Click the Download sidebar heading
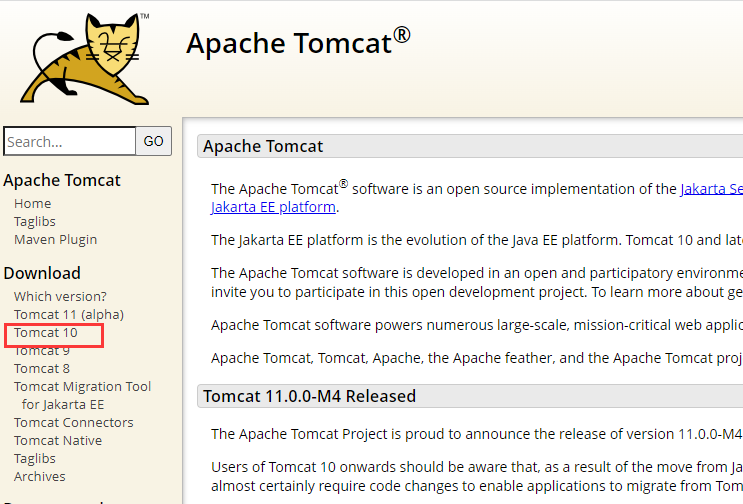This screenshot has width=743, height=504. (x=42, y=273)
